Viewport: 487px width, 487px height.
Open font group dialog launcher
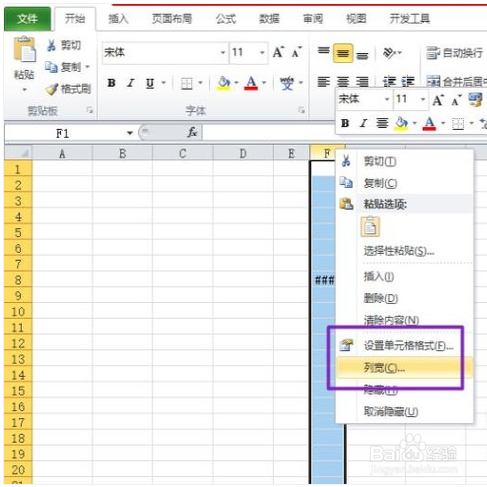coord(301,110)
